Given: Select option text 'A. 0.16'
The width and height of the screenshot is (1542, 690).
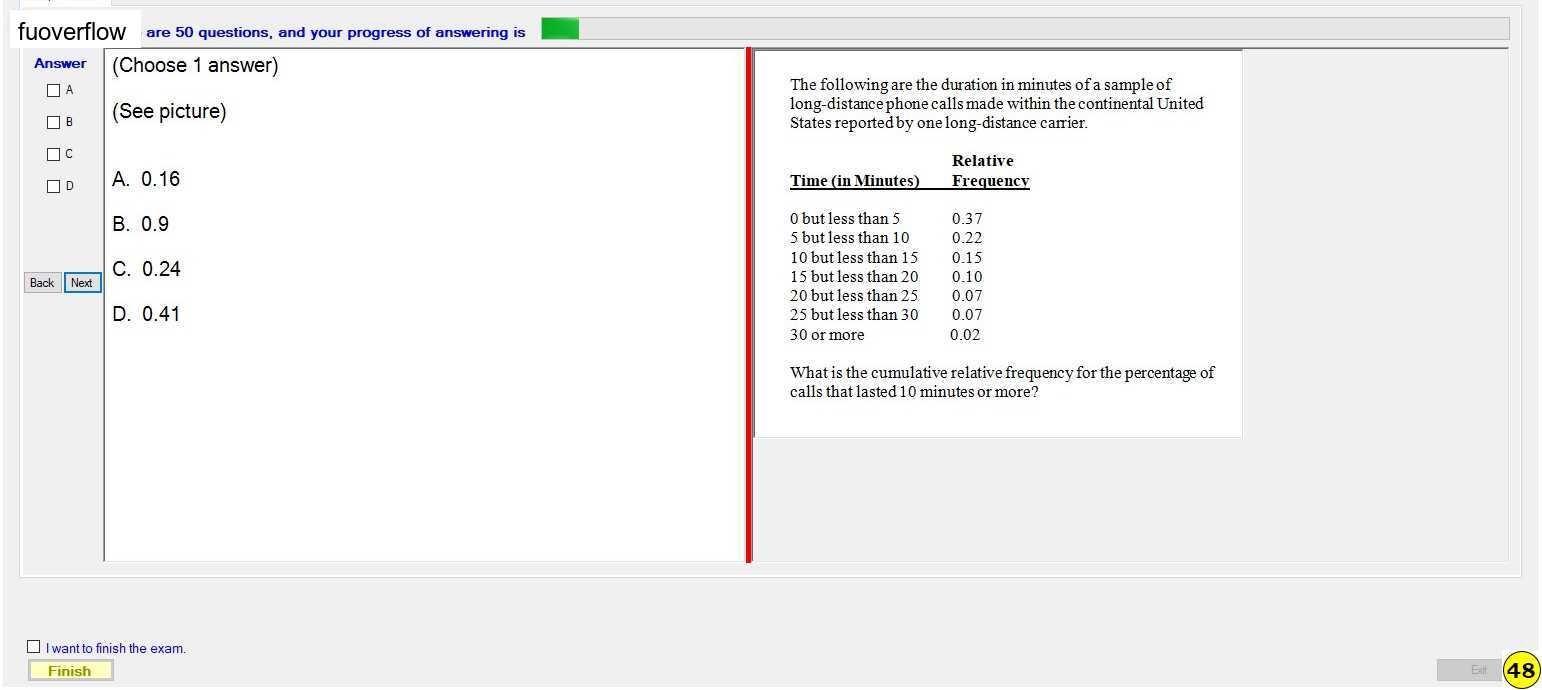Looking at the screenshot, I should [146, 179].
